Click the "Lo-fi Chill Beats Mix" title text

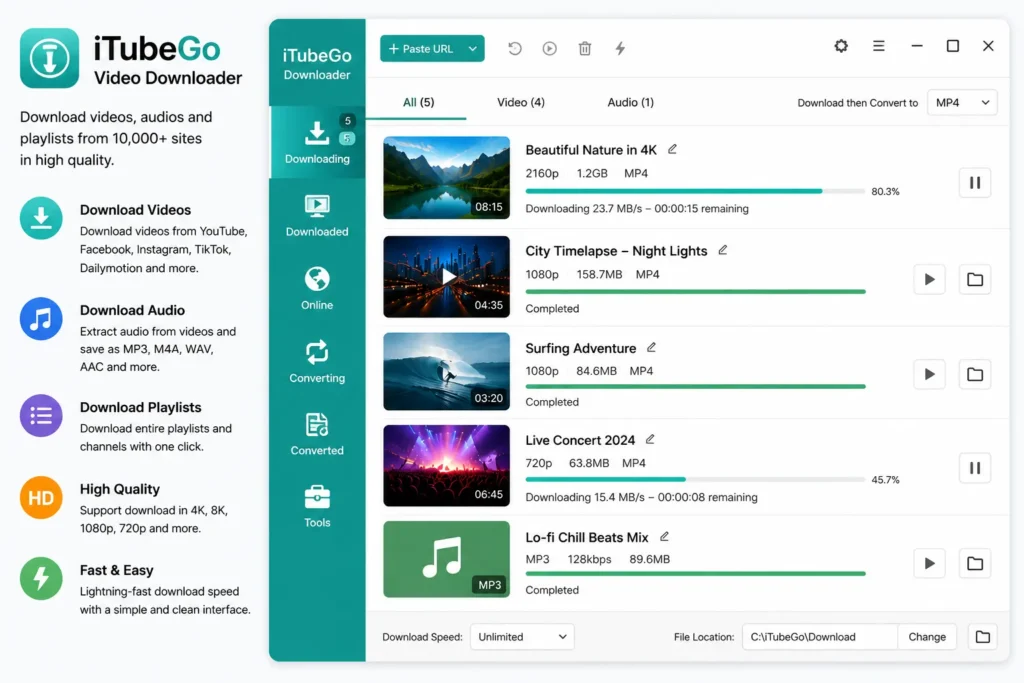[x=587, y=537]
